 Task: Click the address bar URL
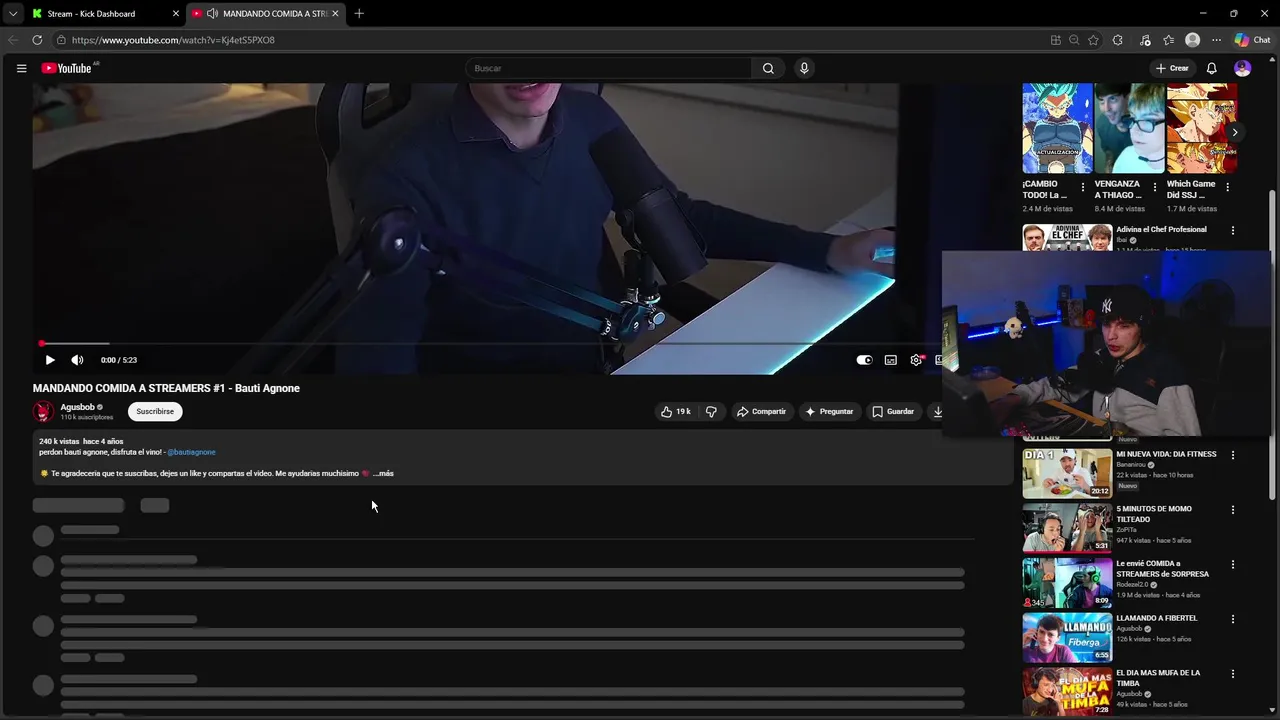(173, 40)
